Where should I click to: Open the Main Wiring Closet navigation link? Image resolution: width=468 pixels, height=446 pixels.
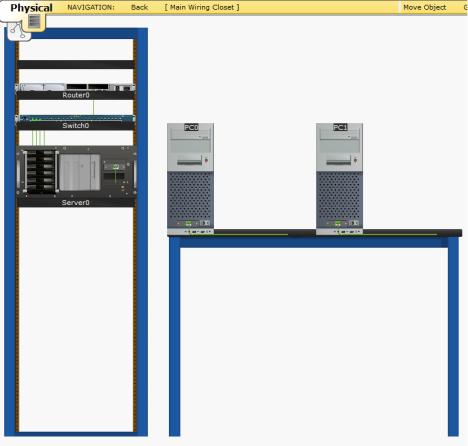[202, 7]
